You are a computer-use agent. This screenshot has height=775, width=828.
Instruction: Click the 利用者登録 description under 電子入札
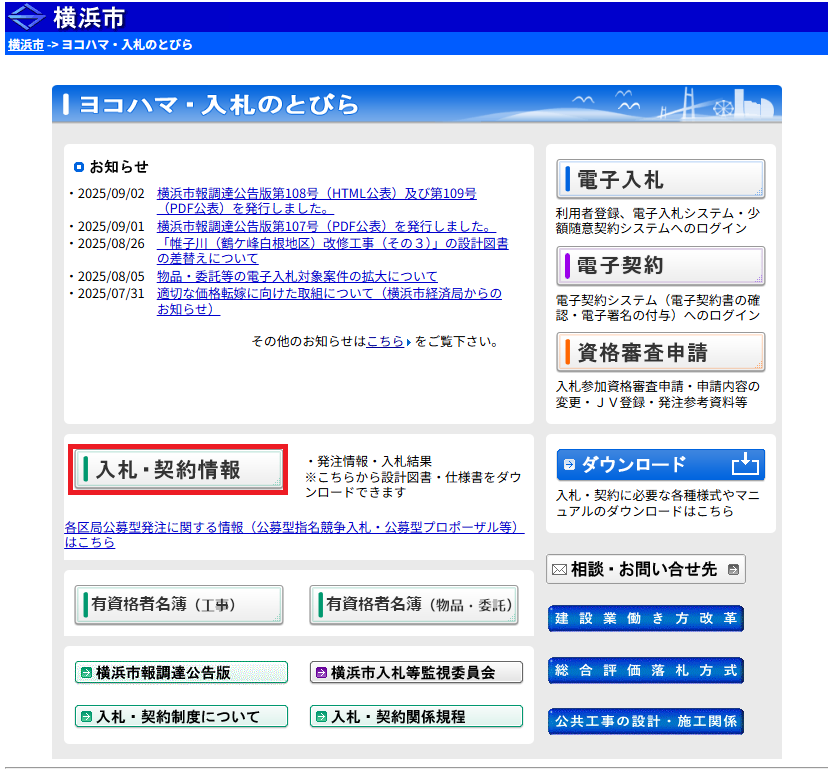pyautogui.click(x=657, y=221)
